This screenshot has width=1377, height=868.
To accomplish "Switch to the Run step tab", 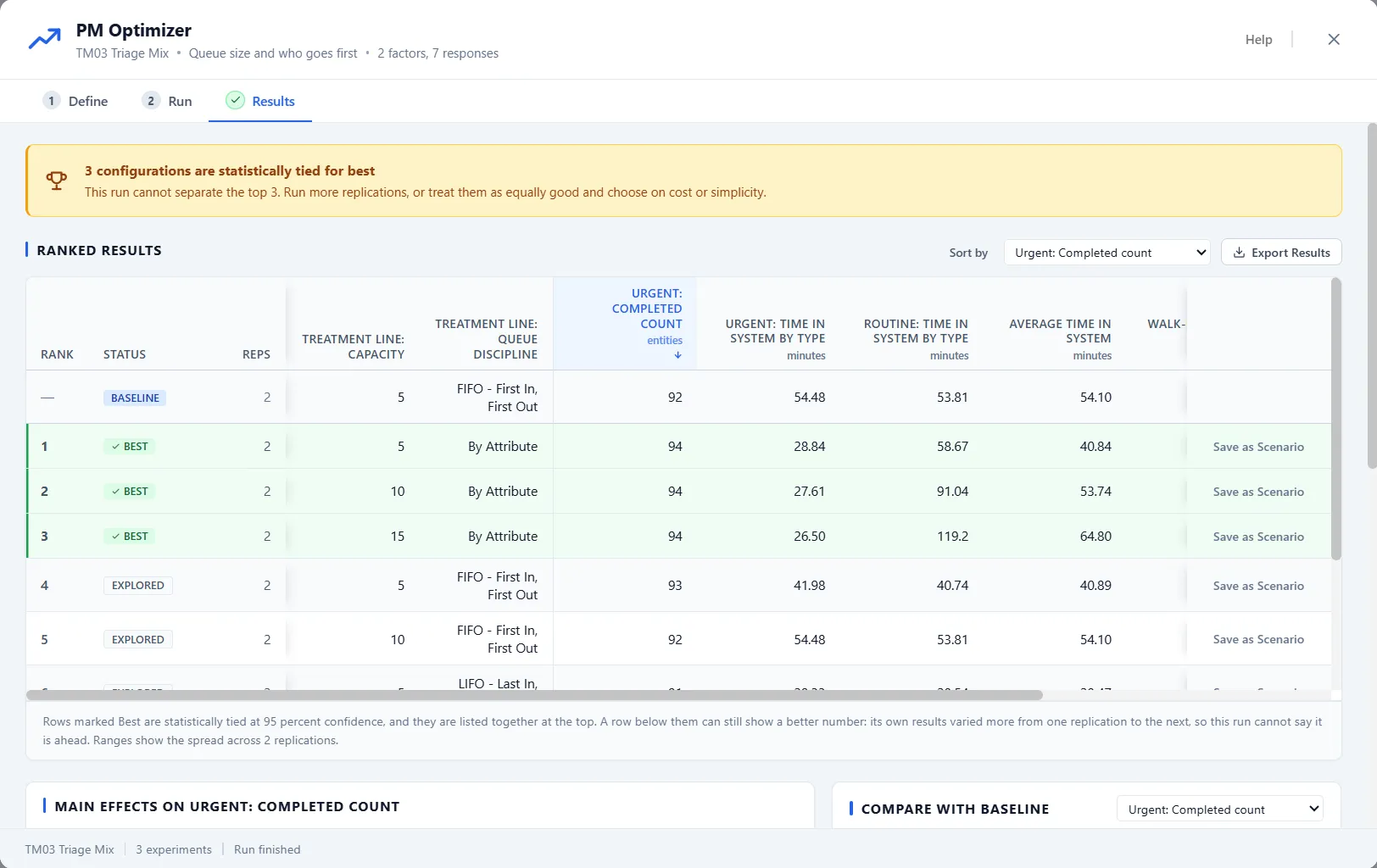I will click(167, 101).
